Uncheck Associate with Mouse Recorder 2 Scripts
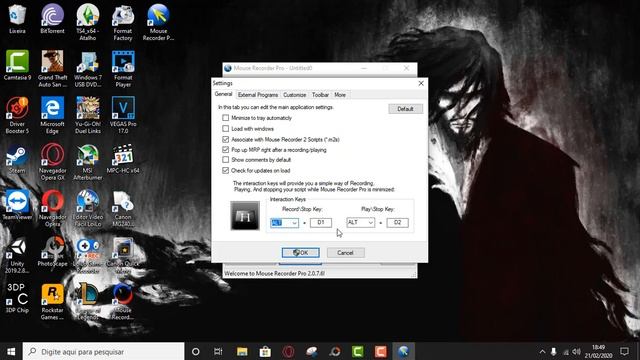The width and height of the screenshot is (640, 360). tap(225, 140)
